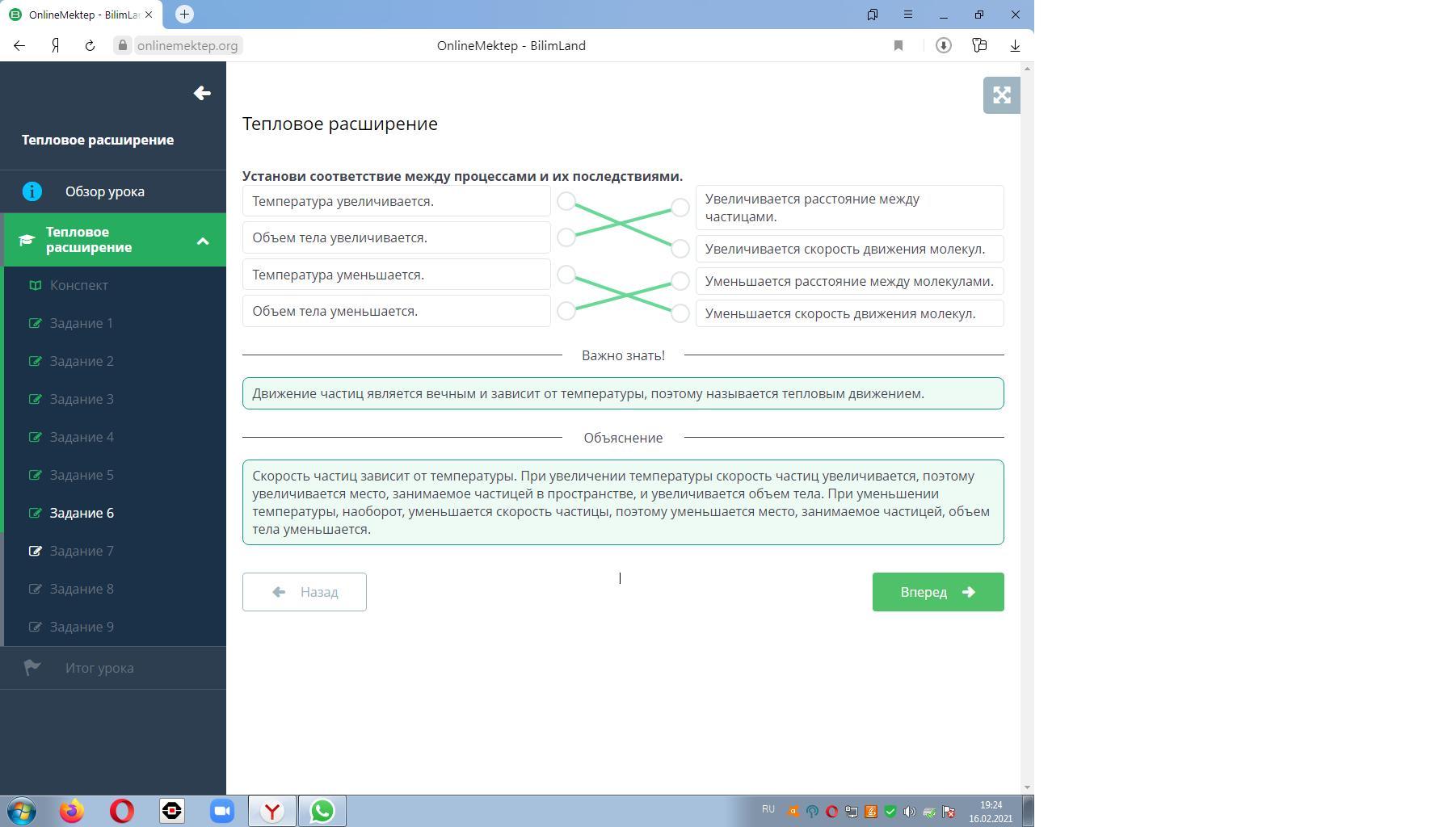Bookmark the page with the bookmark icon
Viewport: 1456px width, 827px height.
tap(898, 45)
